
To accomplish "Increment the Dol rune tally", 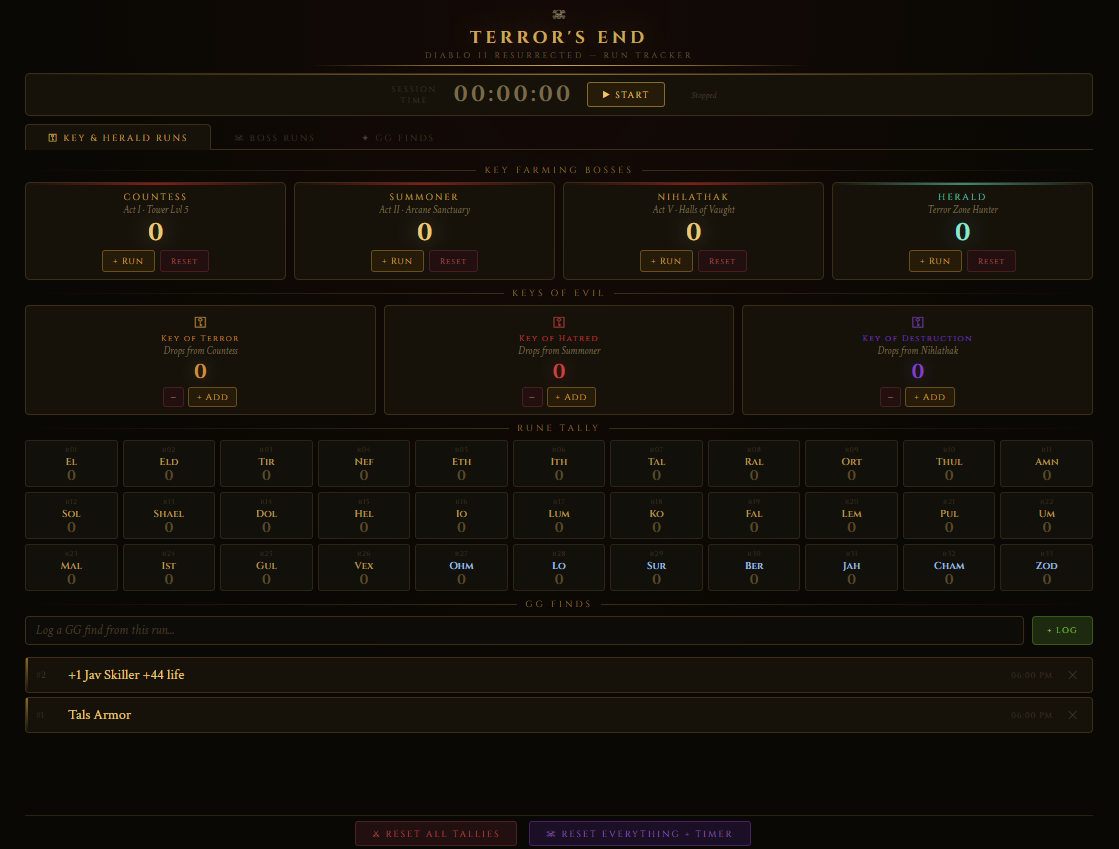I will tap(266, 515).
